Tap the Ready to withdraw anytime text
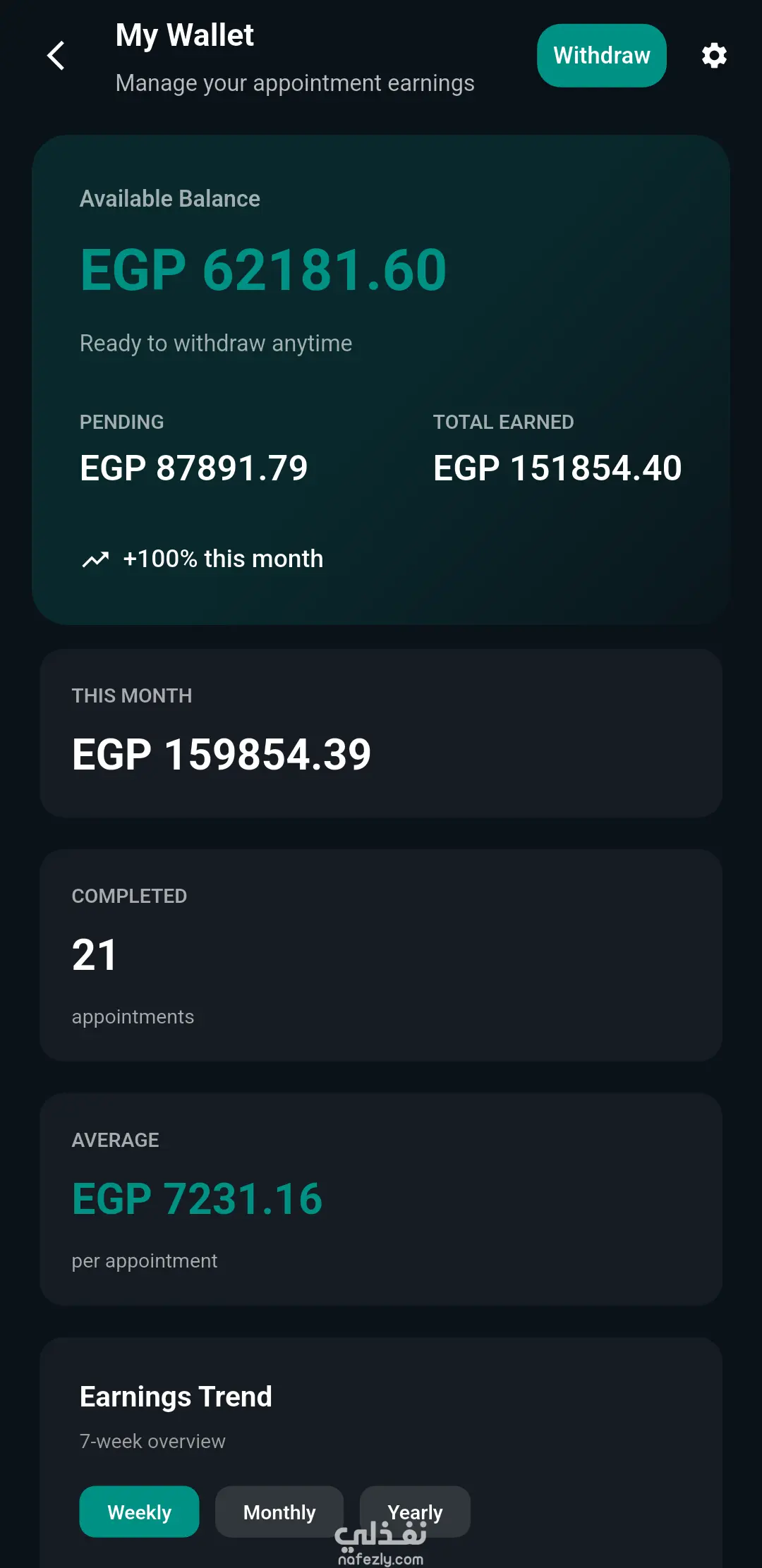 coord(216,344)
